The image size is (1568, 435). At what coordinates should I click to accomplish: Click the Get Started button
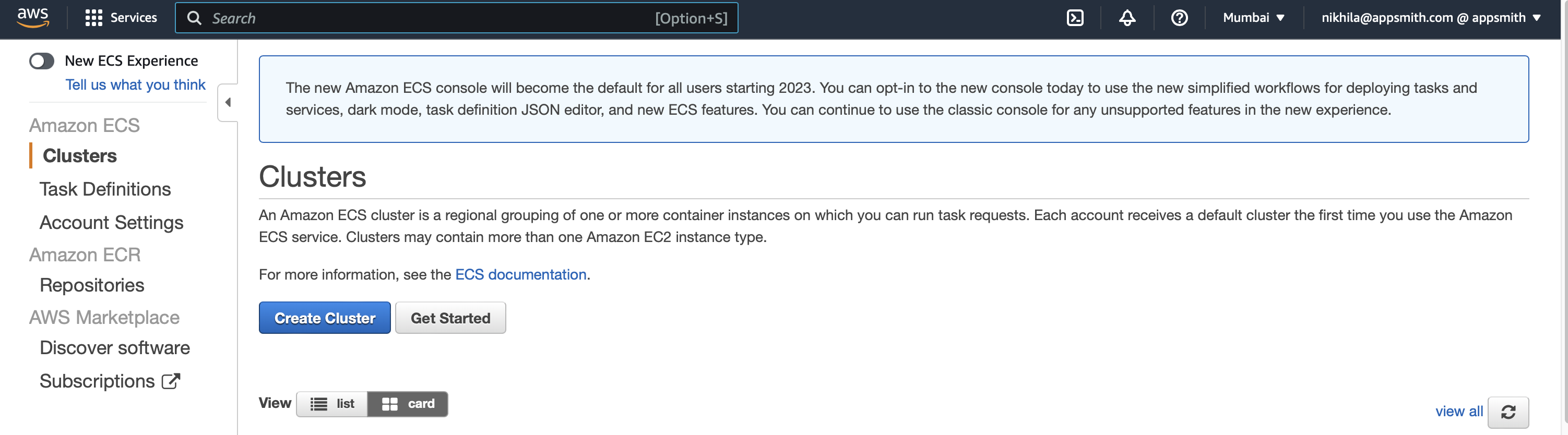[x=450, y=318]
